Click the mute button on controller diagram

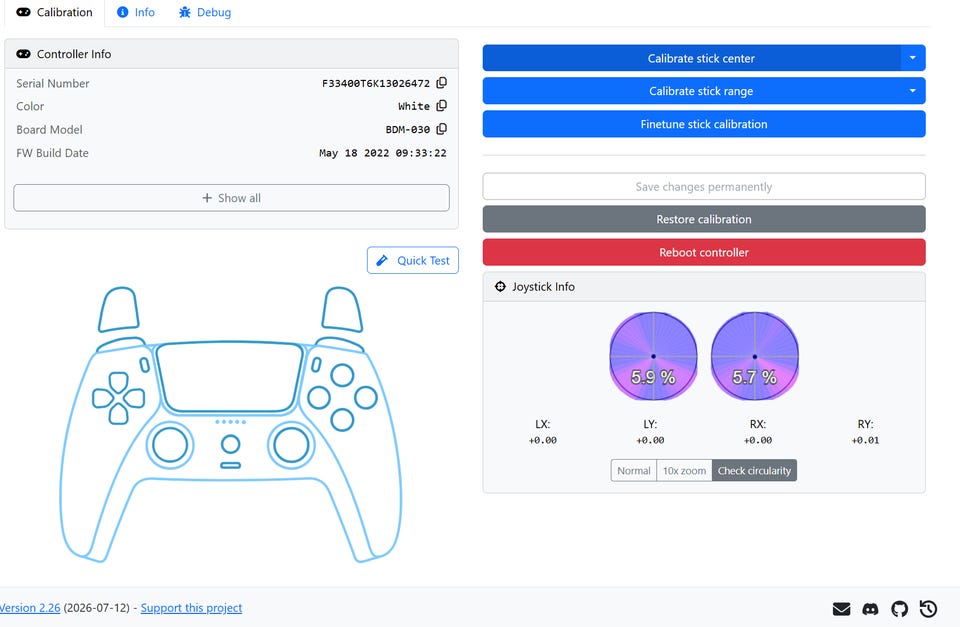(230, 465)
